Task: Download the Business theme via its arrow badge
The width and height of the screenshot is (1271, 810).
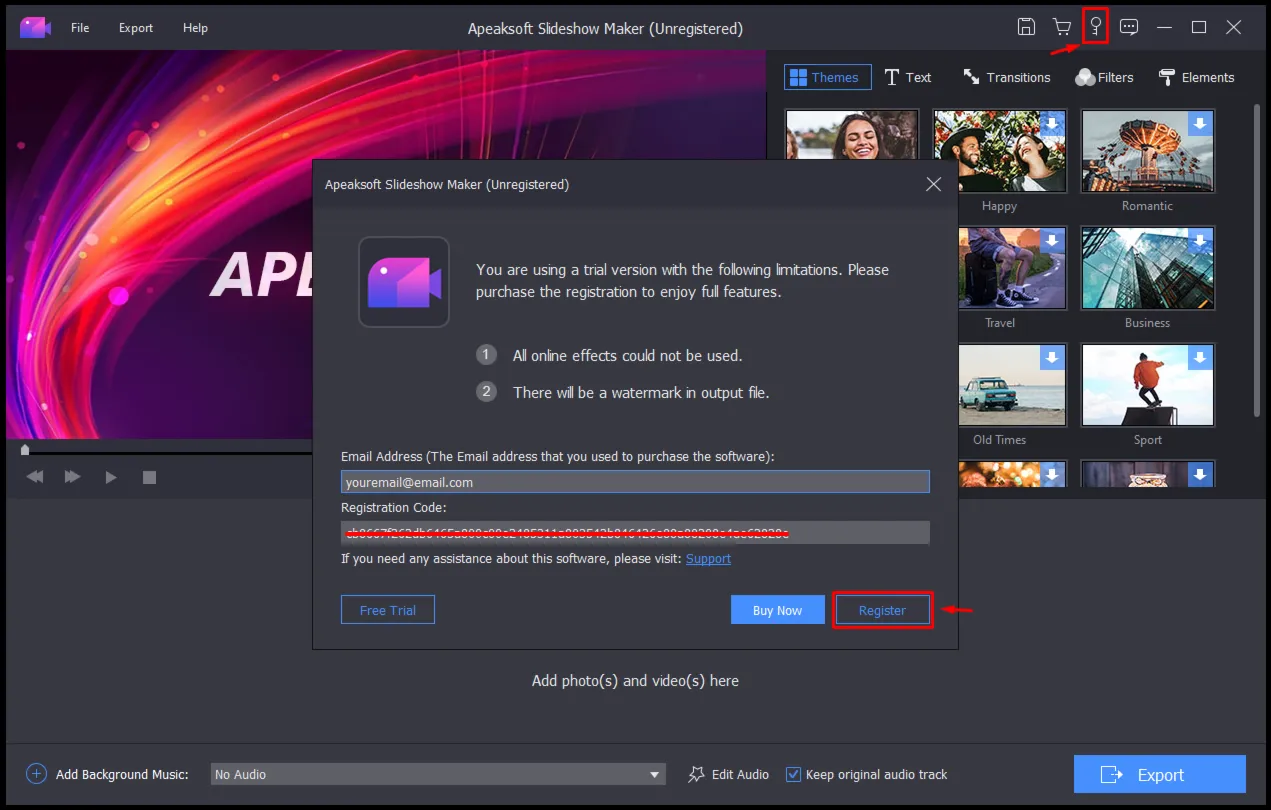Action: click(x=1201, y=241)
